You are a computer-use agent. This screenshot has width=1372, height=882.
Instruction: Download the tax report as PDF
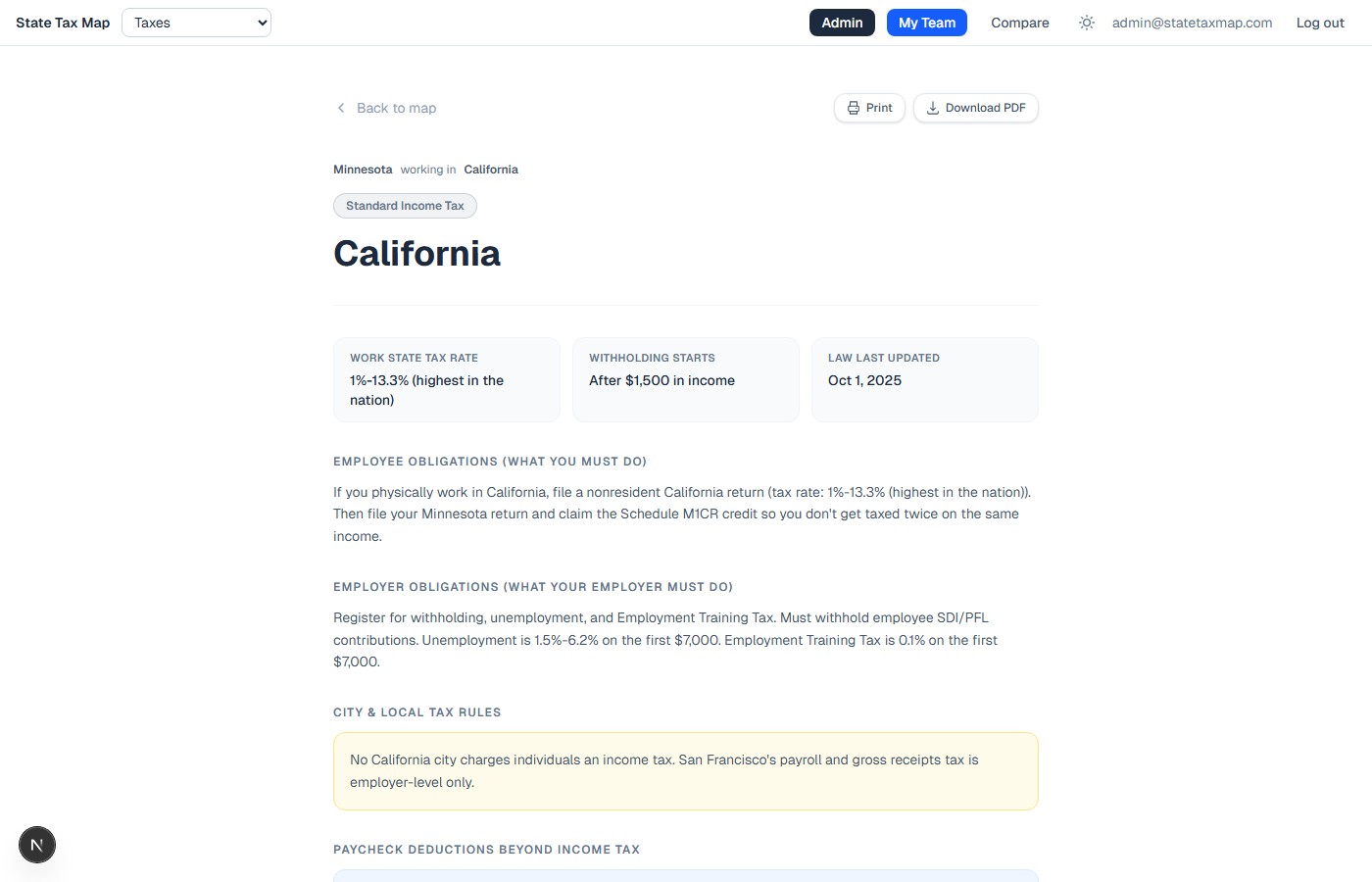click(x=975, y=108)
